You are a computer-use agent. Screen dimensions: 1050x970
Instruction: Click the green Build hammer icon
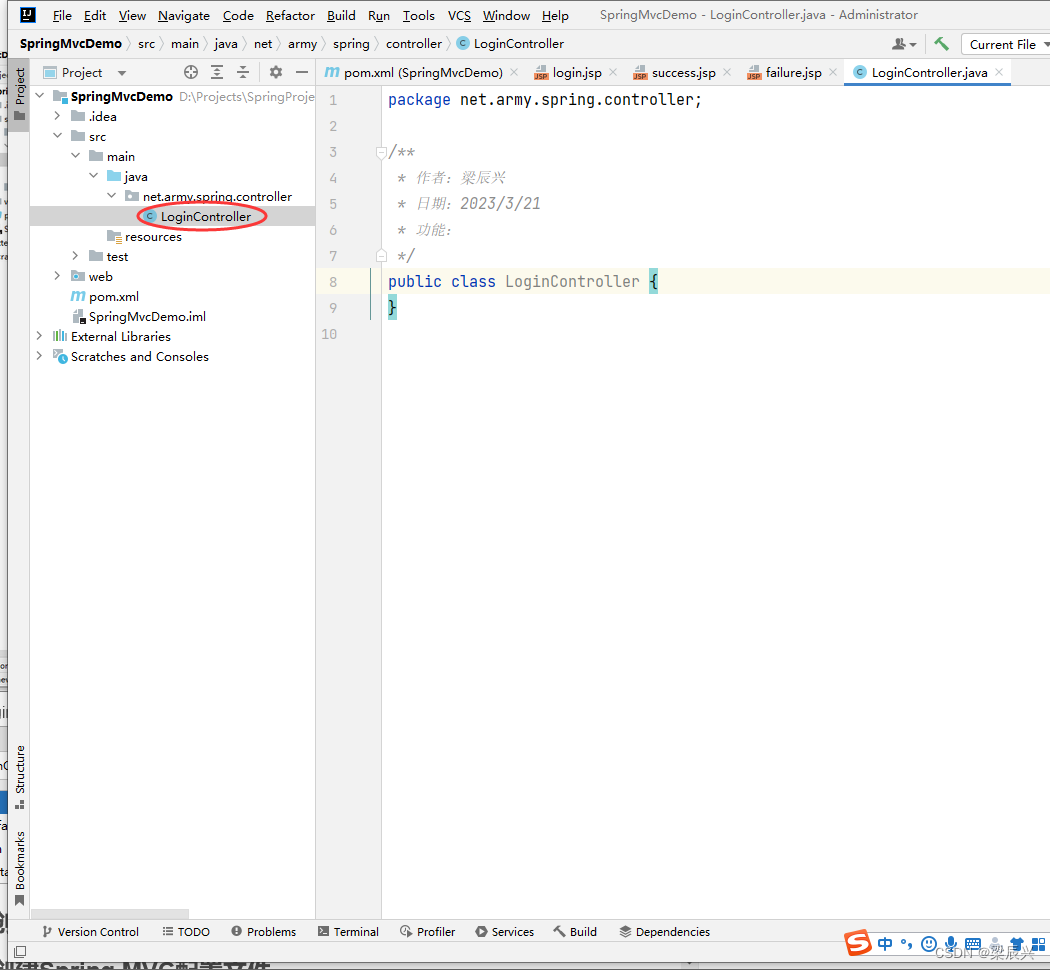click(x=942, y=44)
